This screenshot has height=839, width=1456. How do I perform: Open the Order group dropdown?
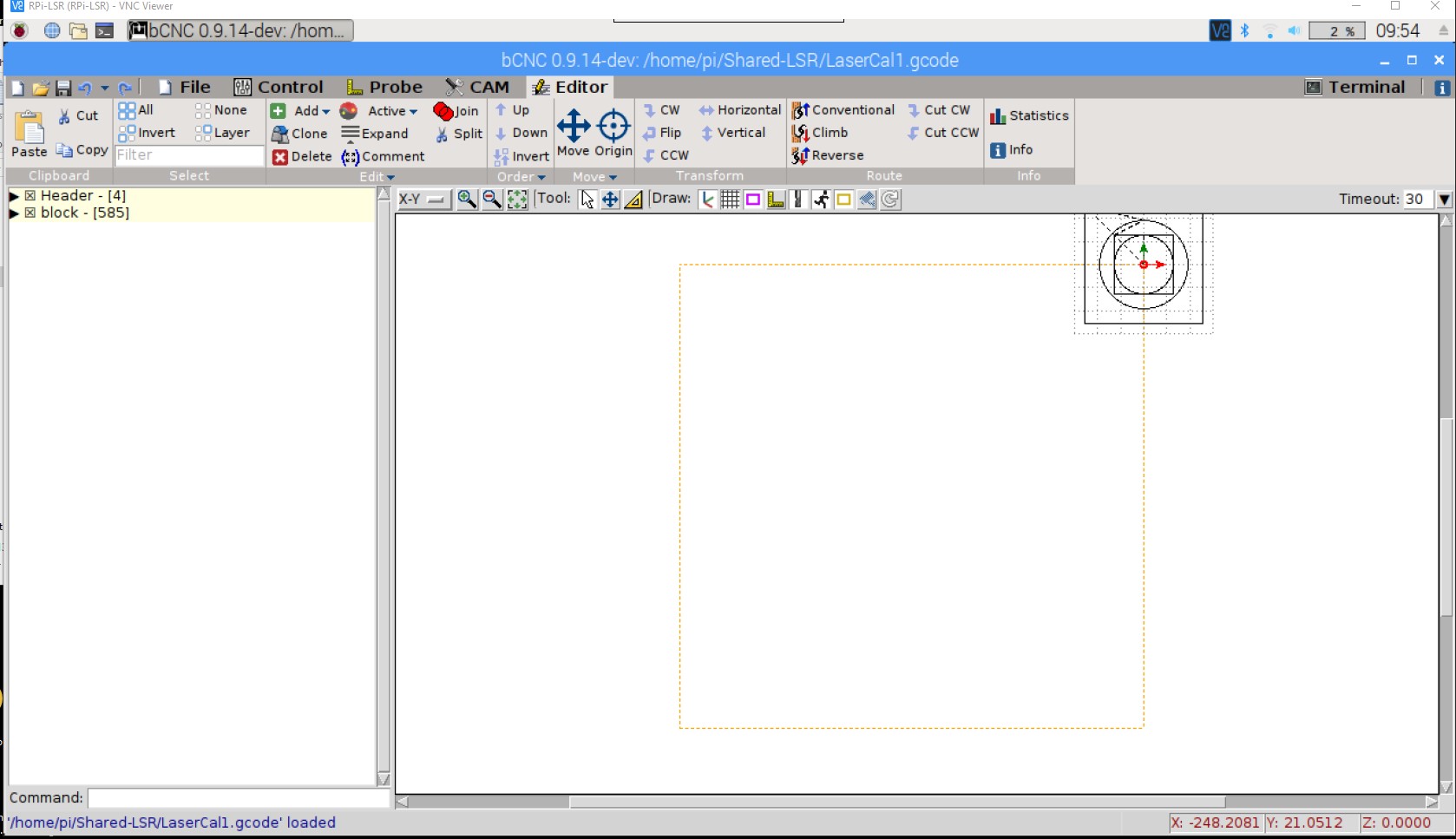[521, 176]
